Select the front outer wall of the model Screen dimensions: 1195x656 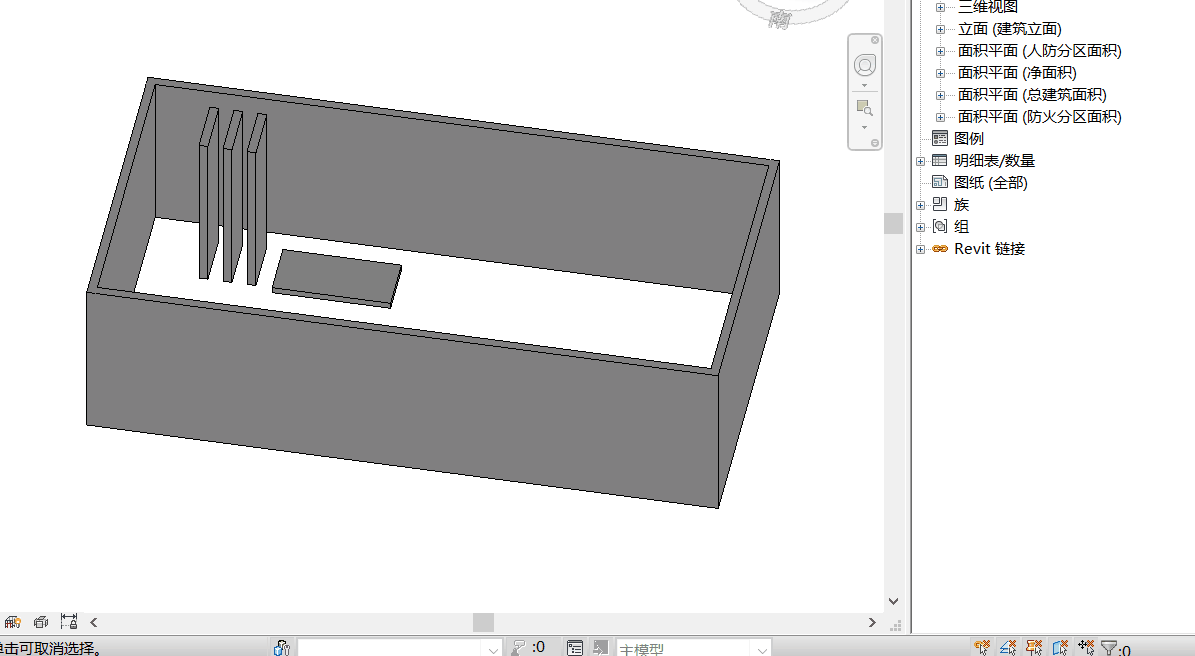(x=402, y=398)
